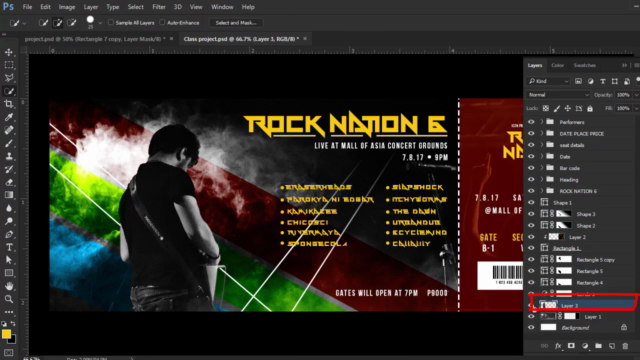Select the Zoom tool
640x360 pixels.
tap(9, 299)
